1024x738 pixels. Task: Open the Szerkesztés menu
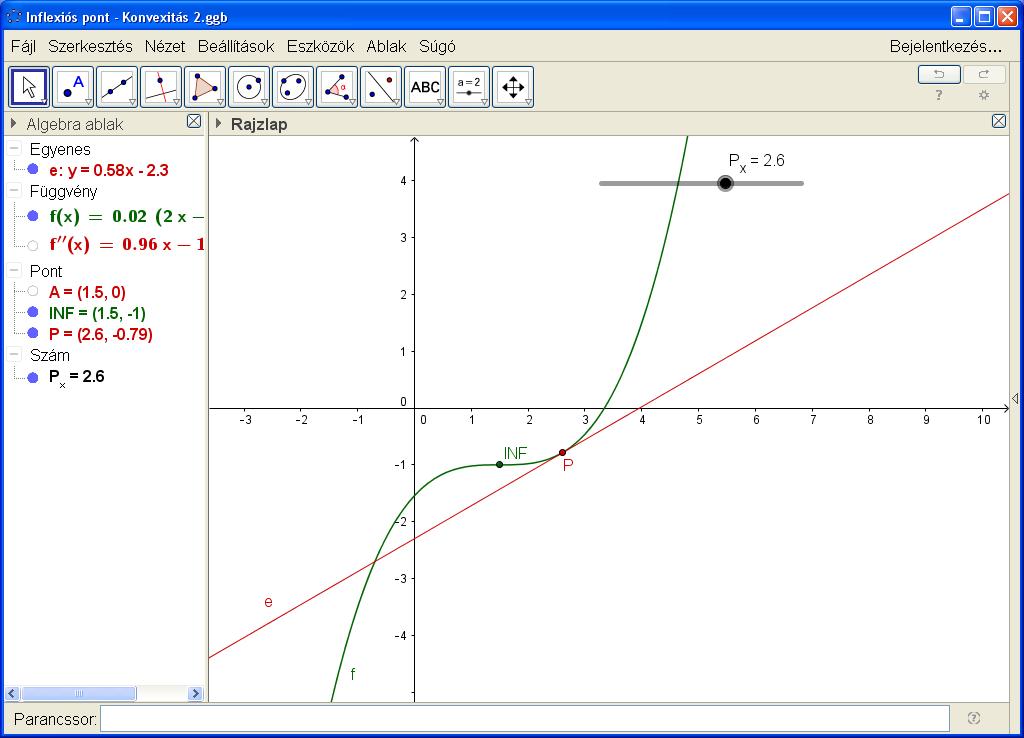coord(90,46)
